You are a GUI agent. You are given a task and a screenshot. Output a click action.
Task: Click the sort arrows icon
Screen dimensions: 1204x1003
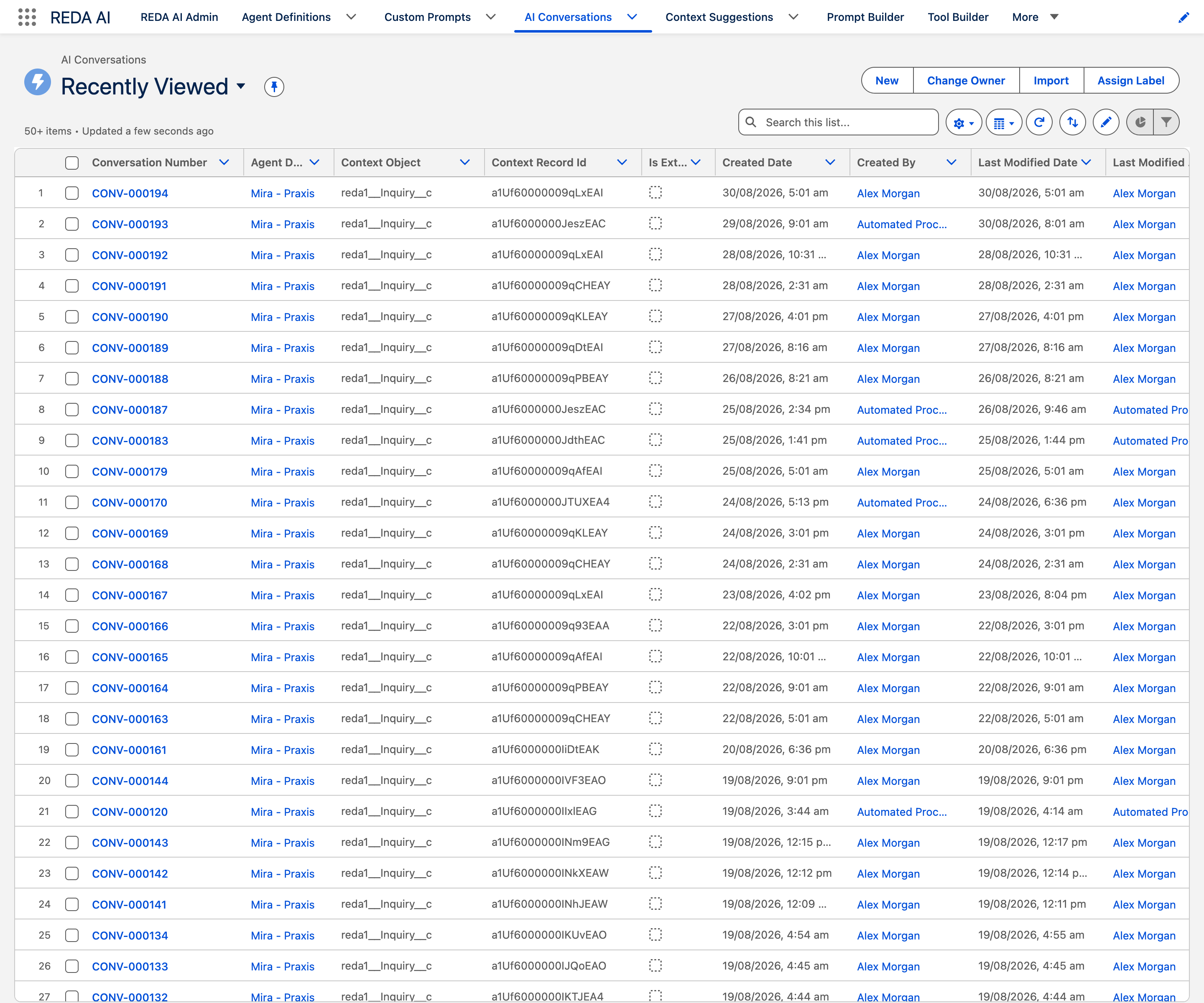point(1073,122)
